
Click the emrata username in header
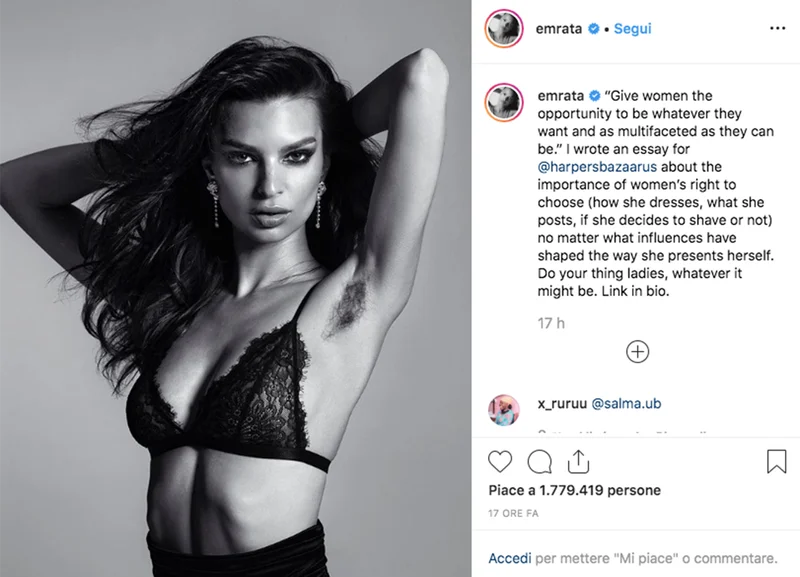pos(559,29)
